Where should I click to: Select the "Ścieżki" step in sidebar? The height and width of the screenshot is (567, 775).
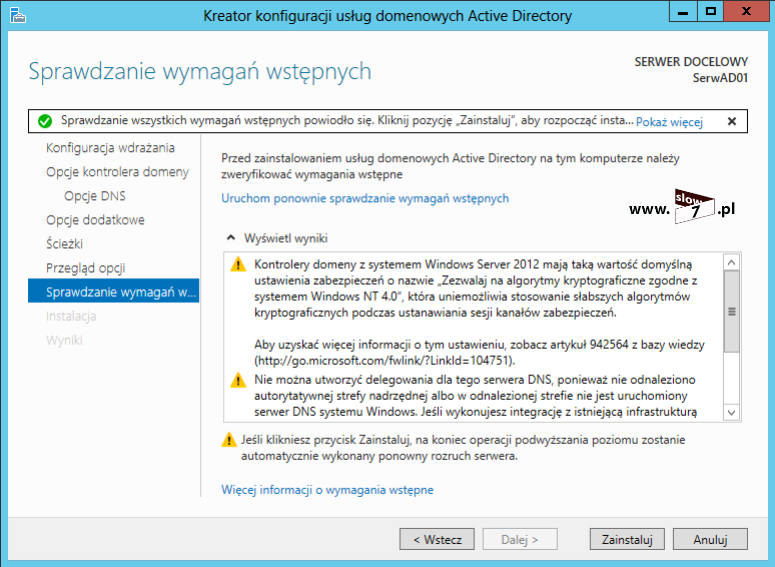(x=64, y=244)
